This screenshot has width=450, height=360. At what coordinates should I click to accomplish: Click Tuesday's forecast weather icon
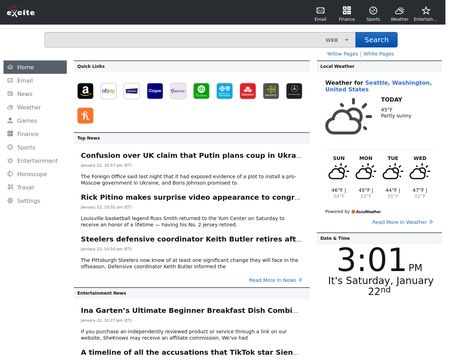coord(393,173)
